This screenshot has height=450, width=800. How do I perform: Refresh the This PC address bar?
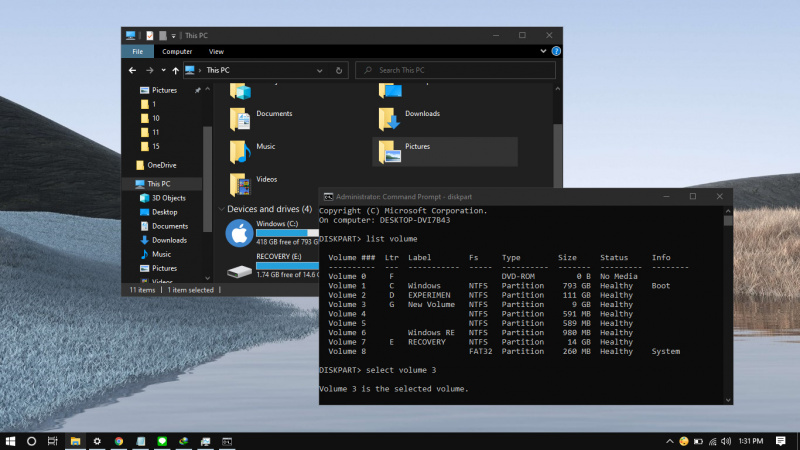tap(339, 70)
